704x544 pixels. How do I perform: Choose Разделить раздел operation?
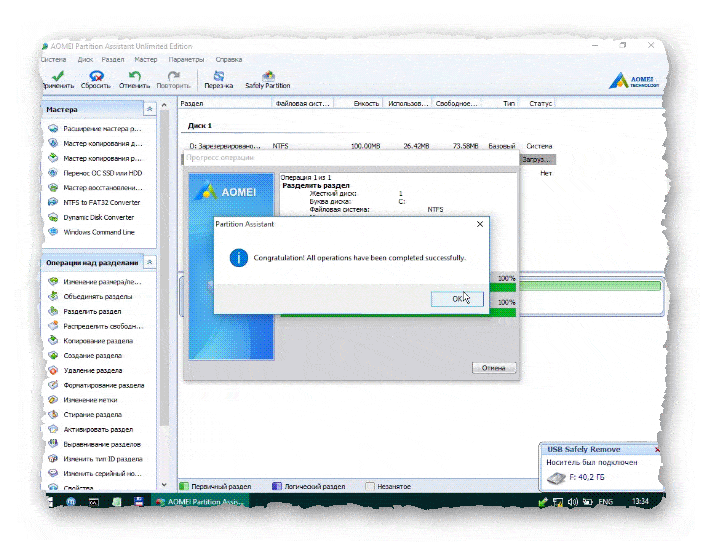pos(85,311)
